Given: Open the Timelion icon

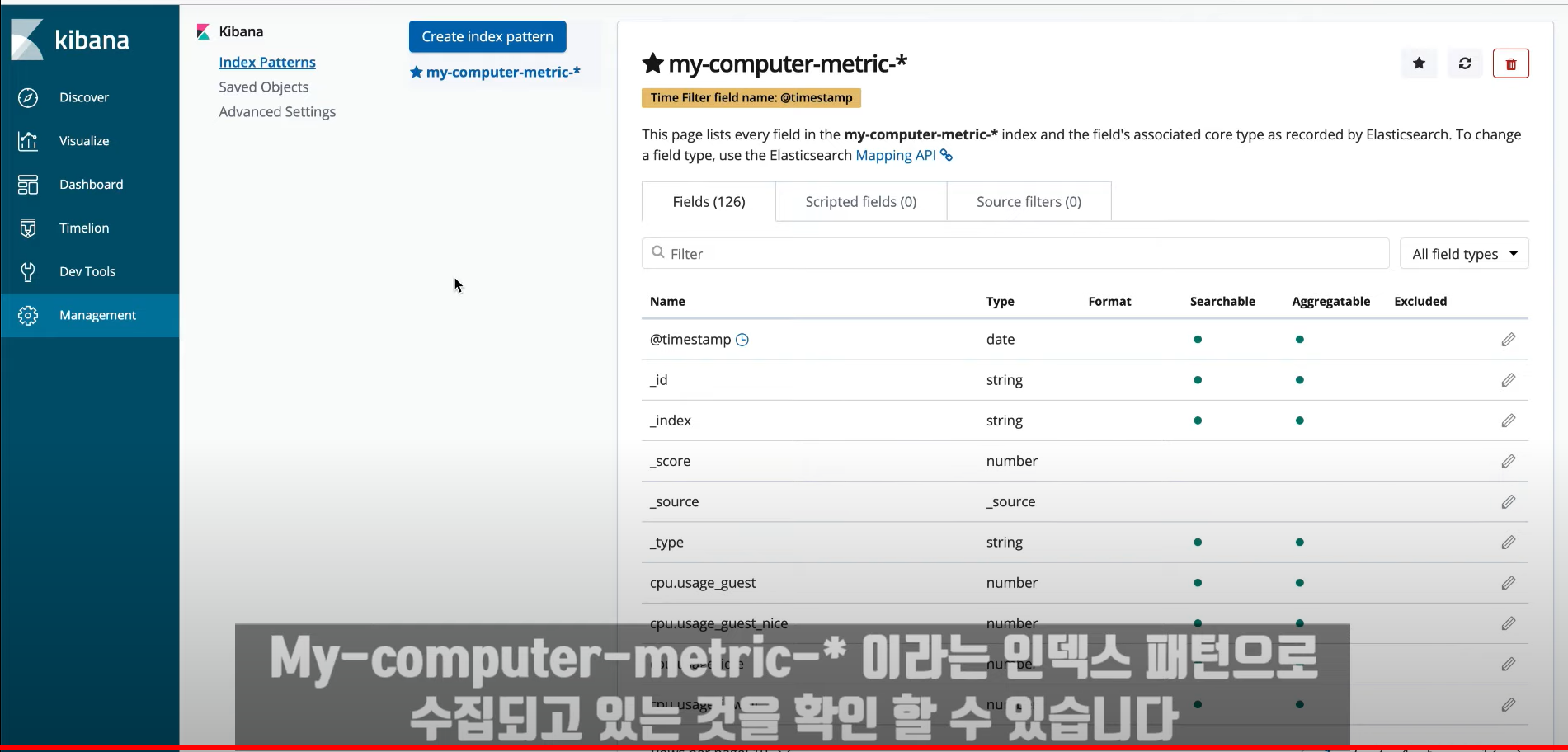Looking at the screenshot, I should click(28, 228).
